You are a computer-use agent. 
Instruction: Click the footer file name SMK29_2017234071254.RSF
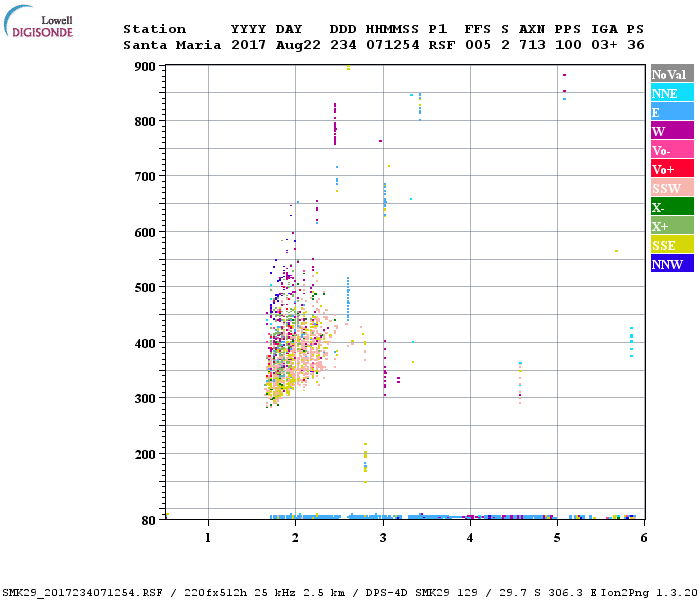[83, 593]
